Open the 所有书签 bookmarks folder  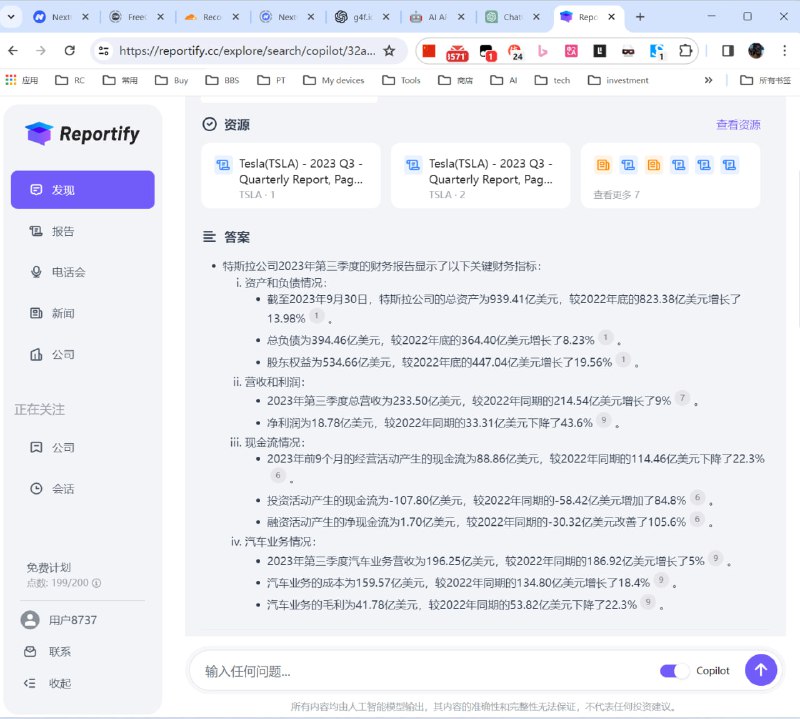(765, 80)
